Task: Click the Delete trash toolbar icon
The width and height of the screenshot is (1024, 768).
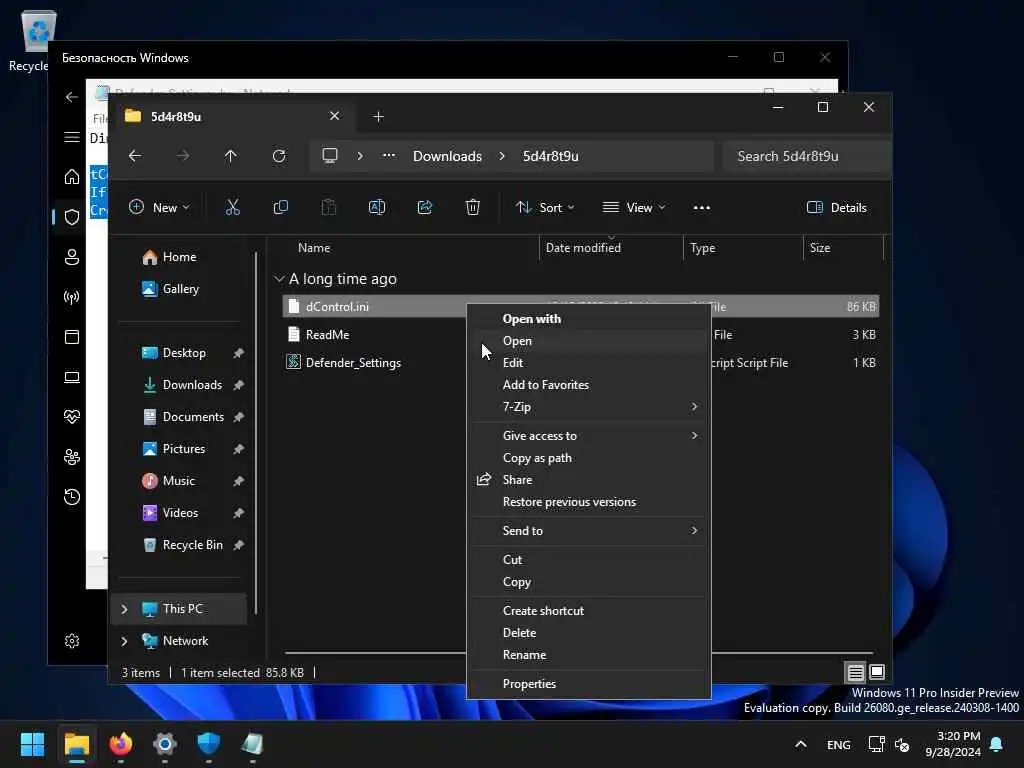Action: click(x=473, y=208)
